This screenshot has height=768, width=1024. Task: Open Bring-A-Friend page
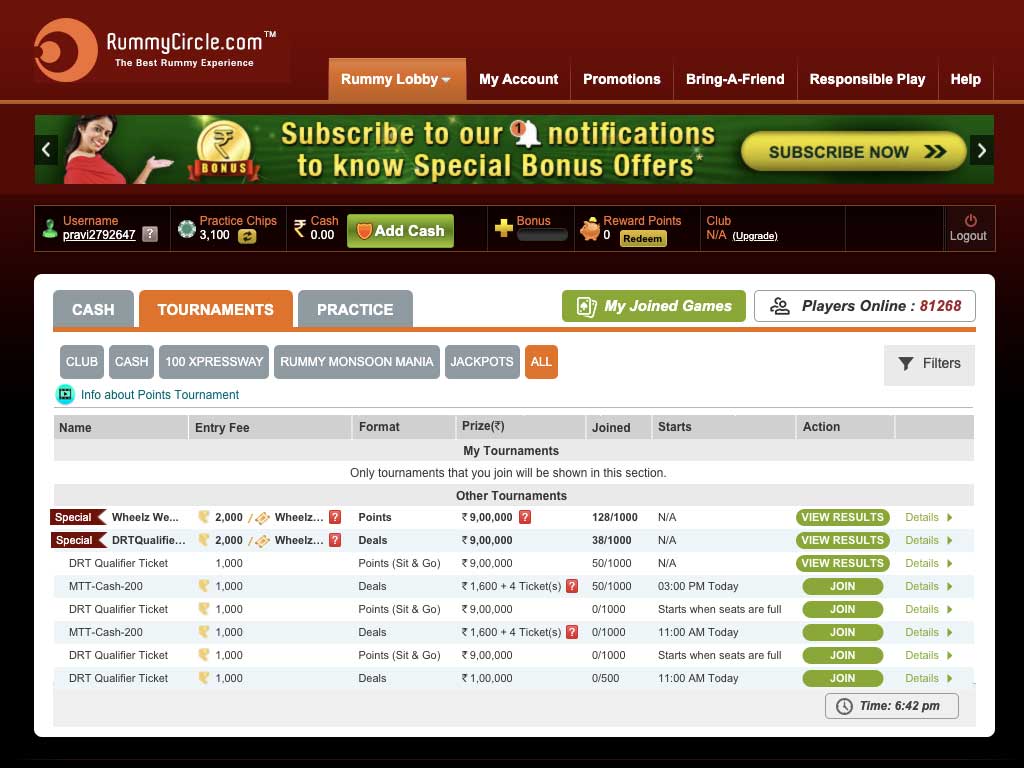pos(735,79)
